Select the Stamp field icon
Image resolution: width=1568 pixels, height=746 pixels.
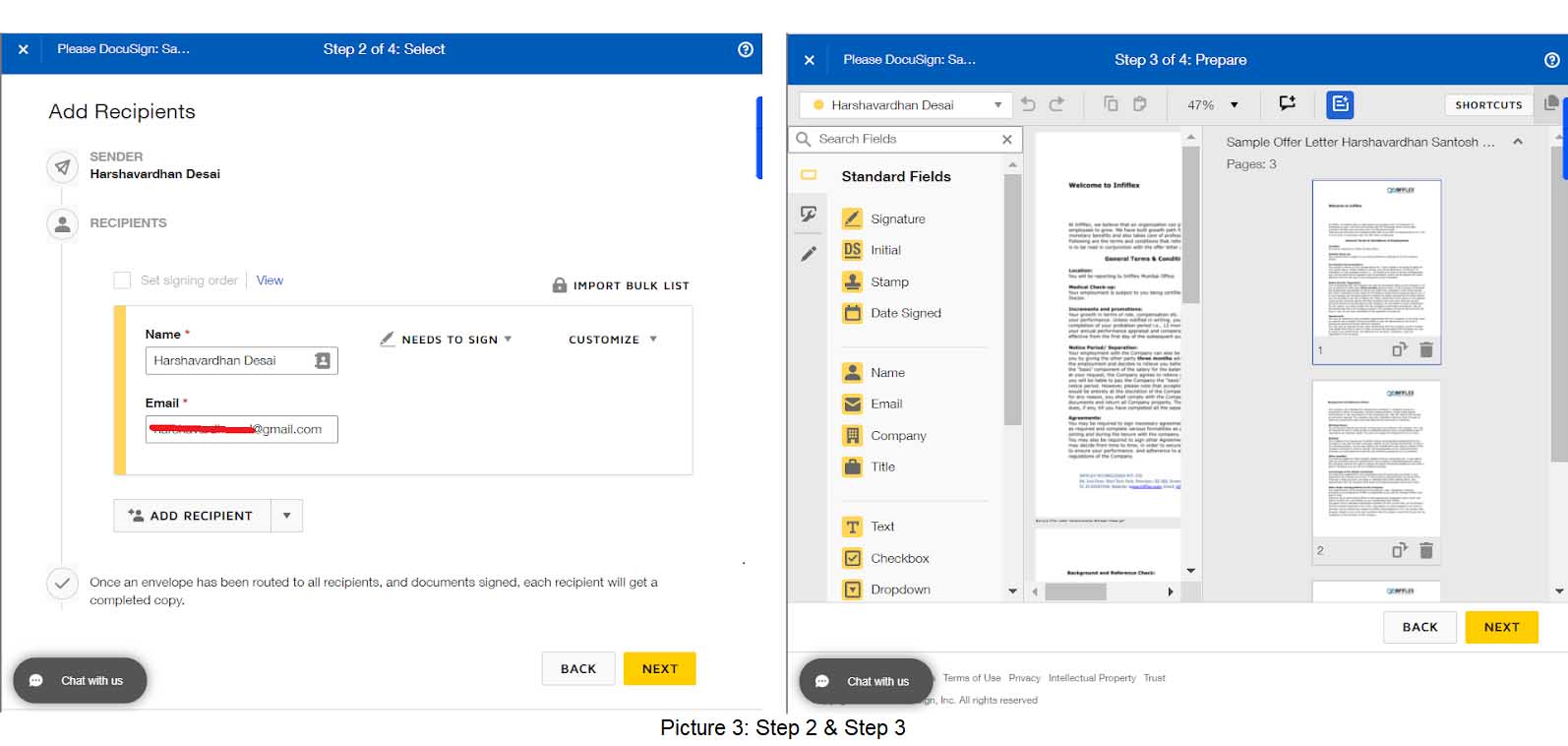[x=852, y=281]
